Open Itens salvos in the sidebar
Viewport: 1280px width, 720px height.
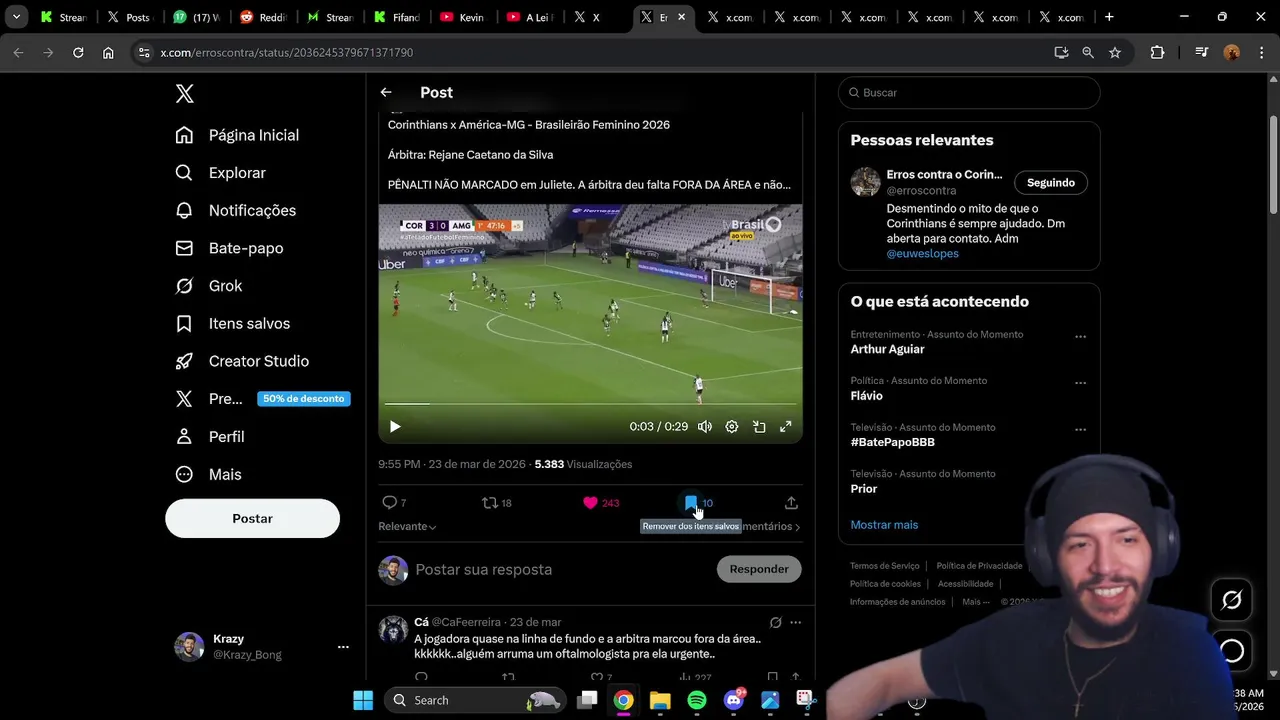tap(232, 323)
